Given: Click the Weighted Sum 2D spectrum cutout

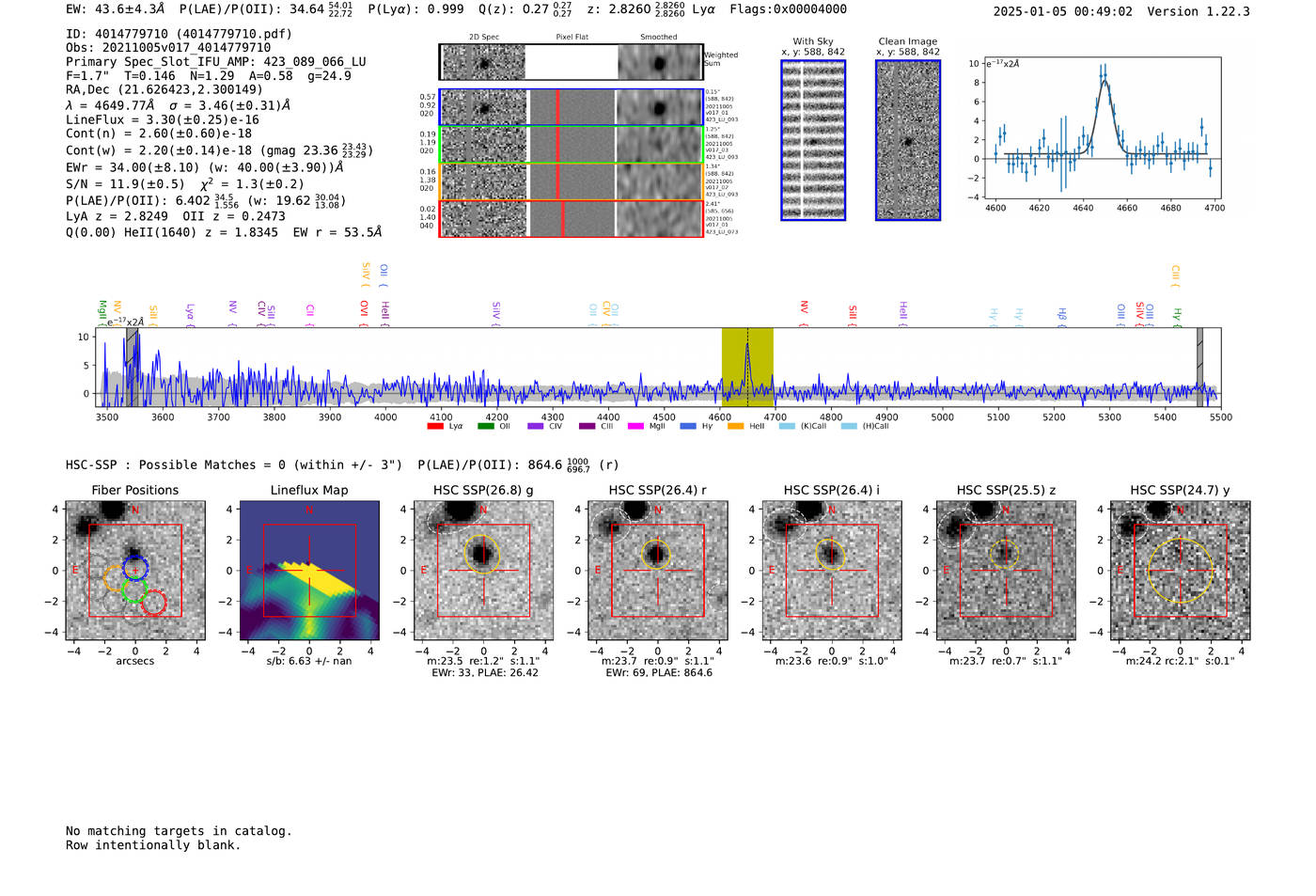Looking at the screenshot, I should click(483, 62).
